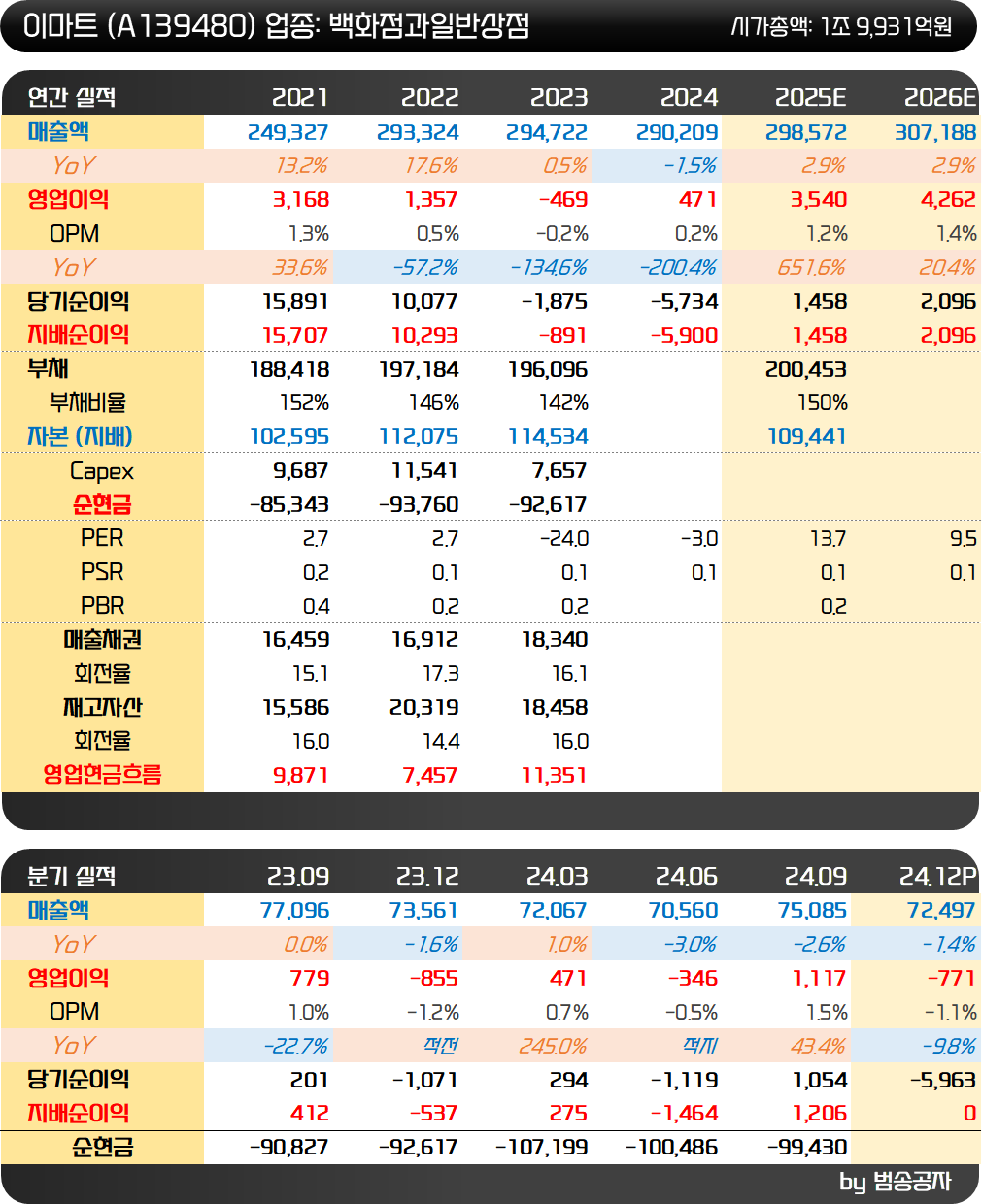Image resolution: width=982 pixels, height=1204 pixels.
Task: Click the quarterly controlling net income -1,464
Action: point(684,1113)
